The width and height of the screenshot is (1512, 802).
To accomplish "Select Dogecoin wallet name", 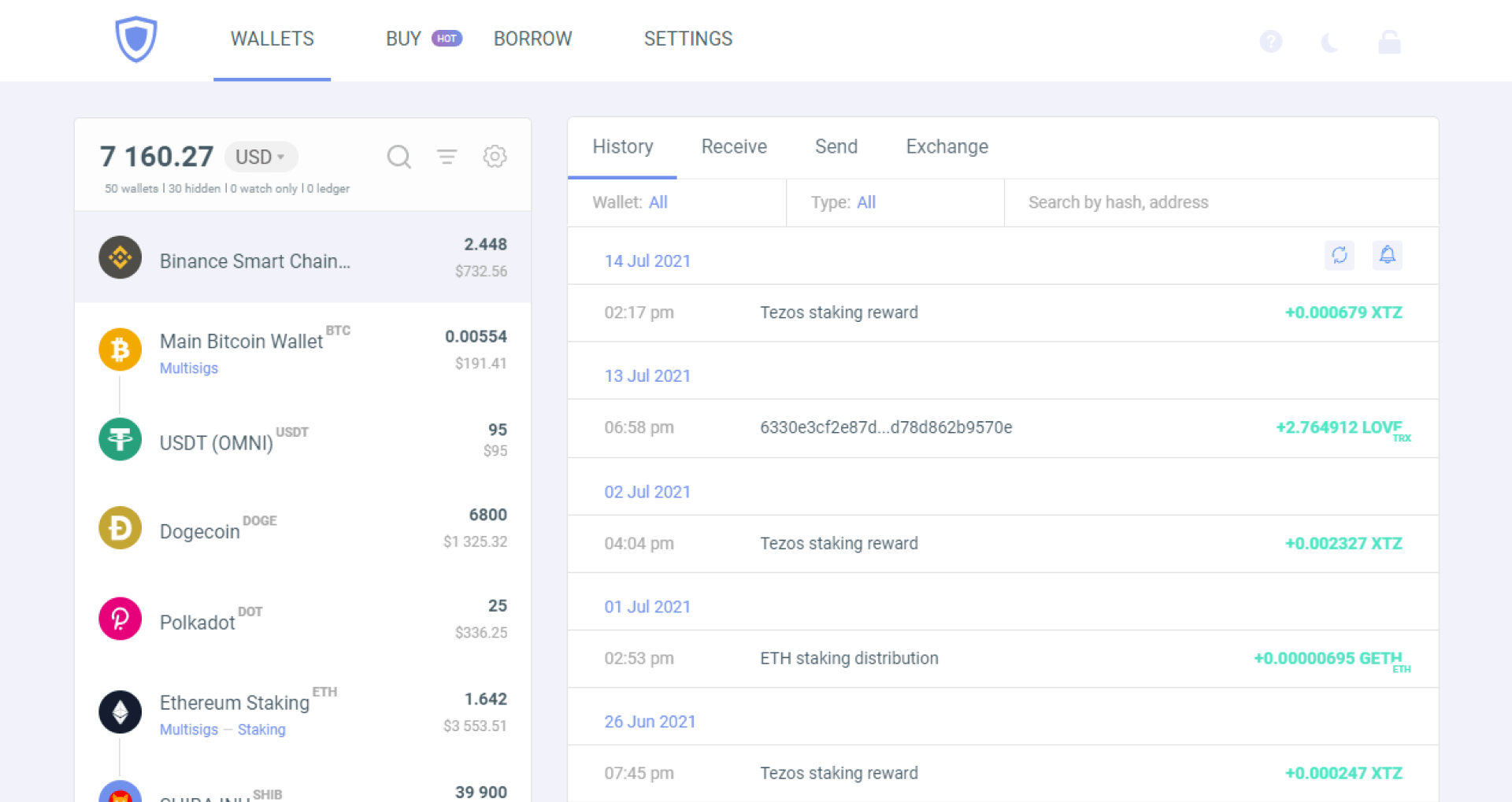I will [x=199, y=532].
